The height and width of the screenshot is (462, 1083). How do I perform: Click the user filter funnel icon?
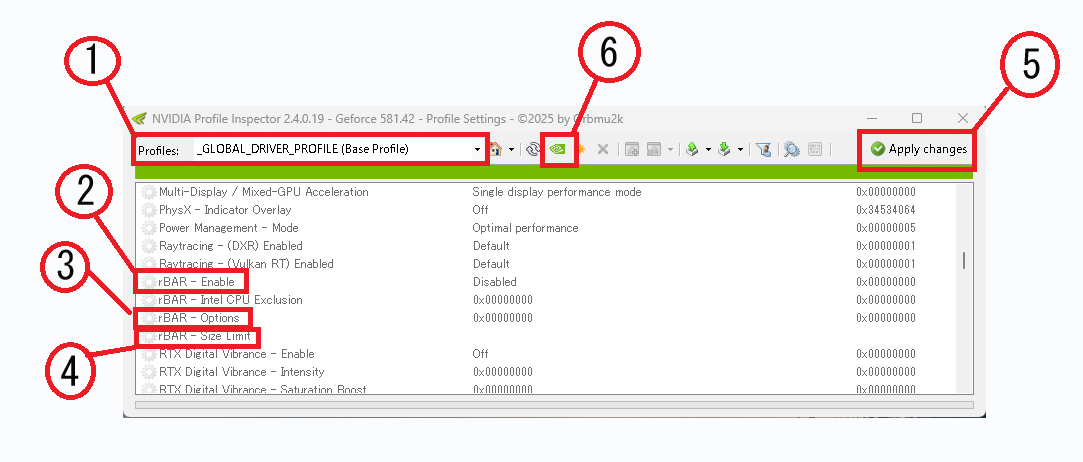click(x=764, y=149)
